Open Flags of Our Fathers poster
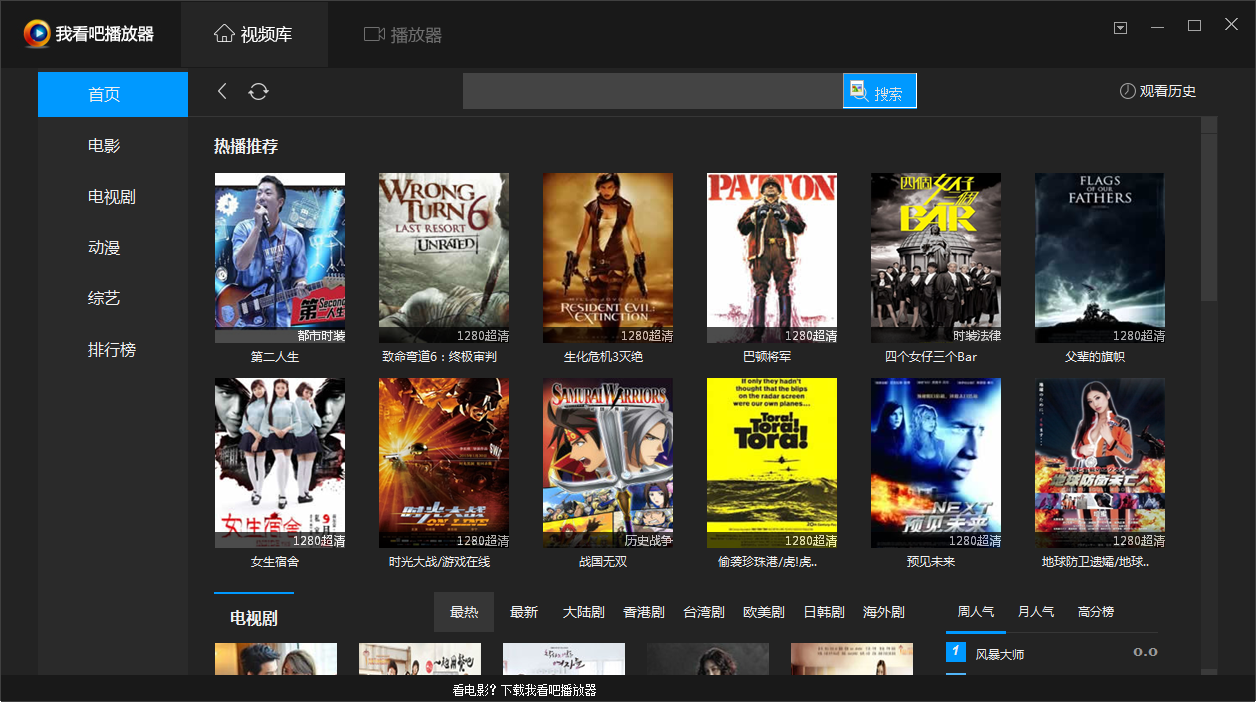Image resolution: width=1256 pixels, height=702 pixels. click(1100, 258)
